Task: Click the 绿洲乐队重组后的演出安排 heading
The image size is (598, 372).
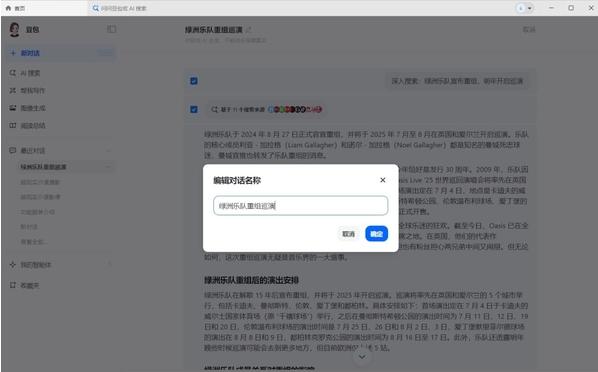Action: pos(251,280)
